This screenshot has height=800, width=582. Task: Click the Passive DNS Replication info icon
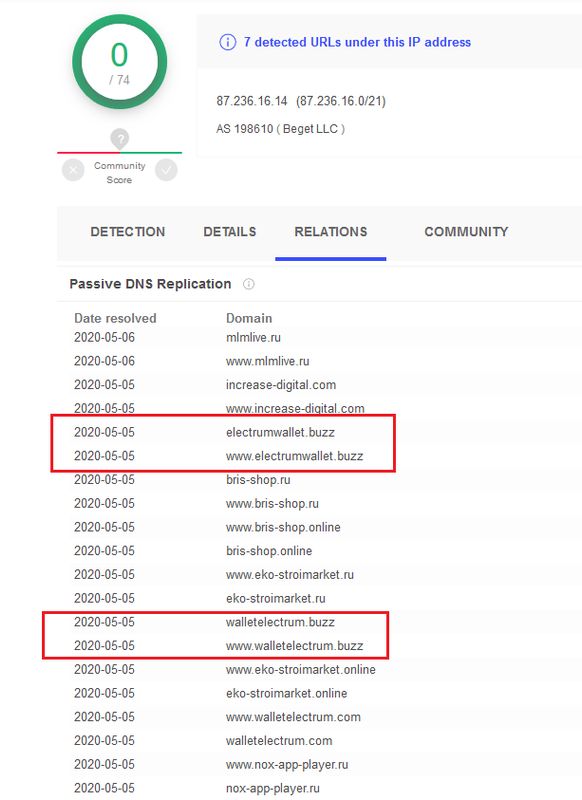248,284
